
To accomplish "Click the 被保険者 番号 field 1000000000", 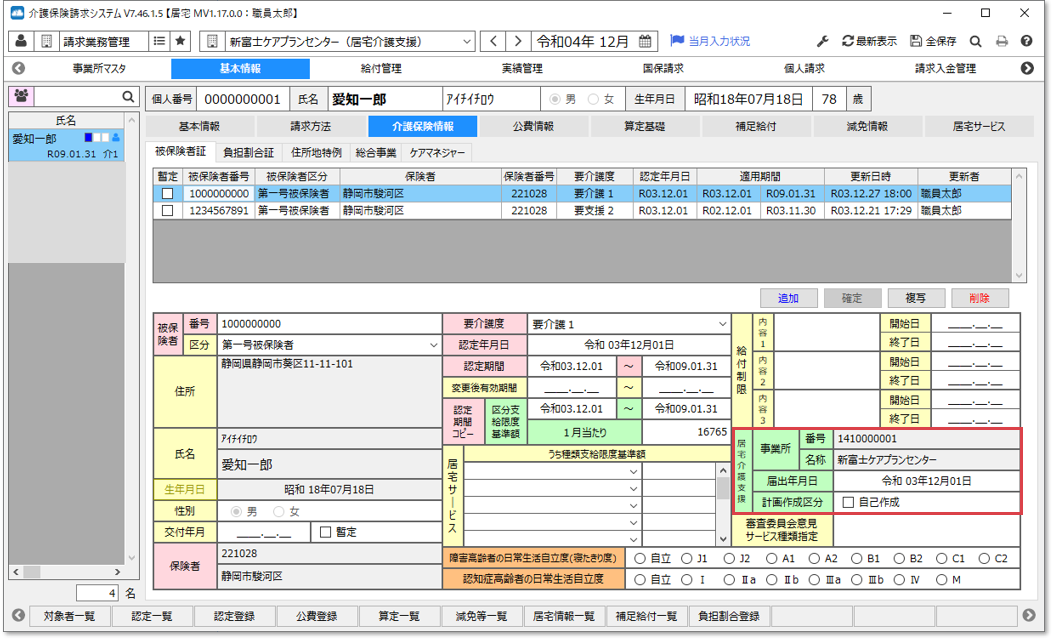I will tap(329, 324).
